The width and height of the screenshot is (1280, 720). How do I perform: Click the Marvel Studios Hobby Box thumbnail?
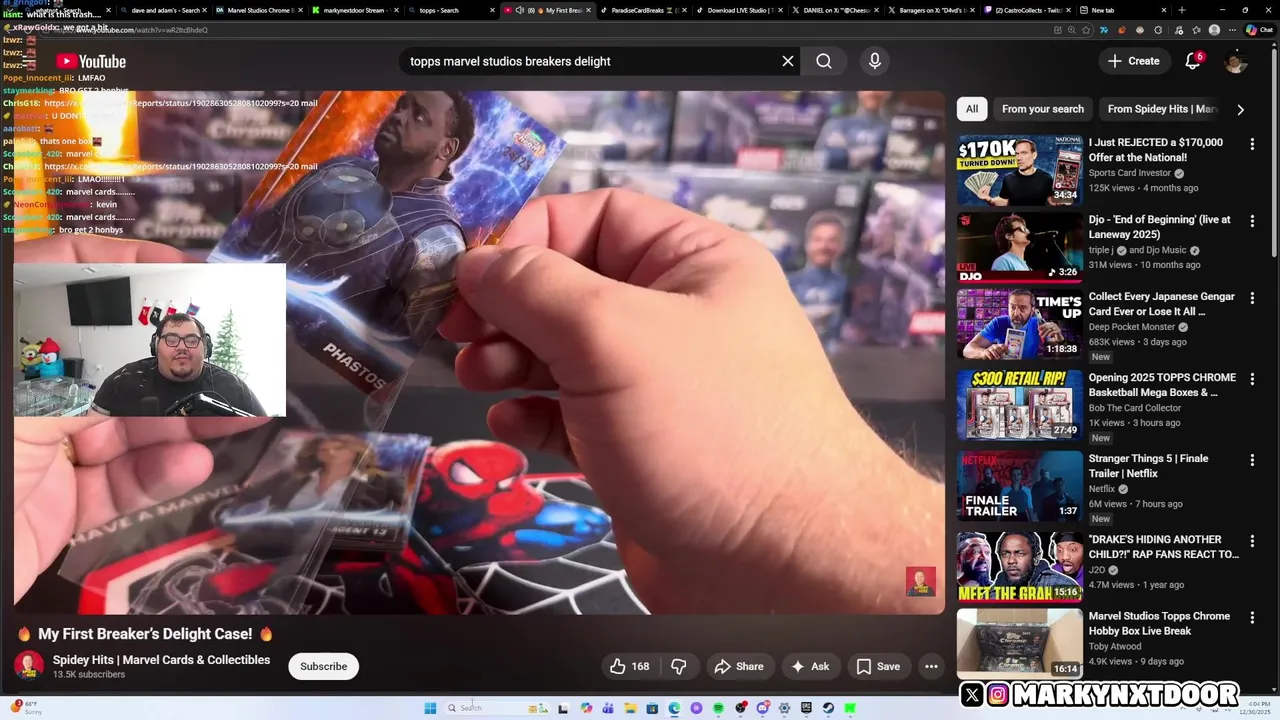pos(1019,644)
